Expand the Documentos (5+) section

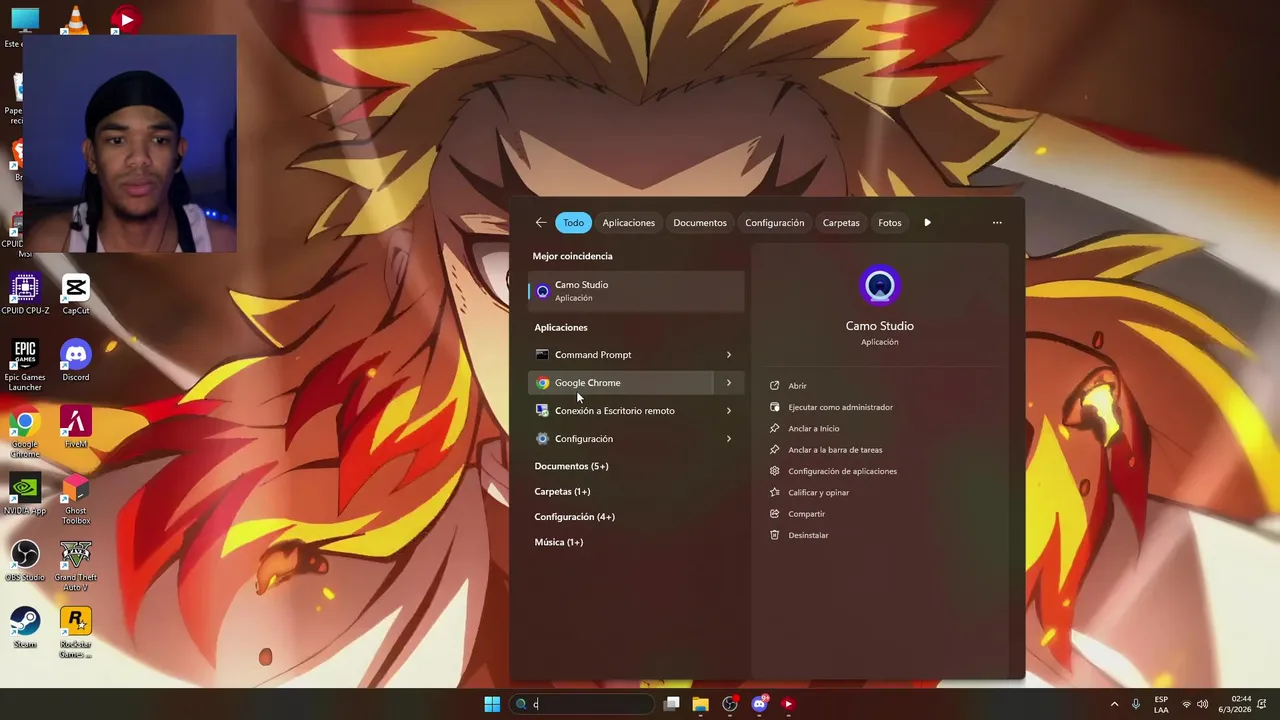pos(571,466)
